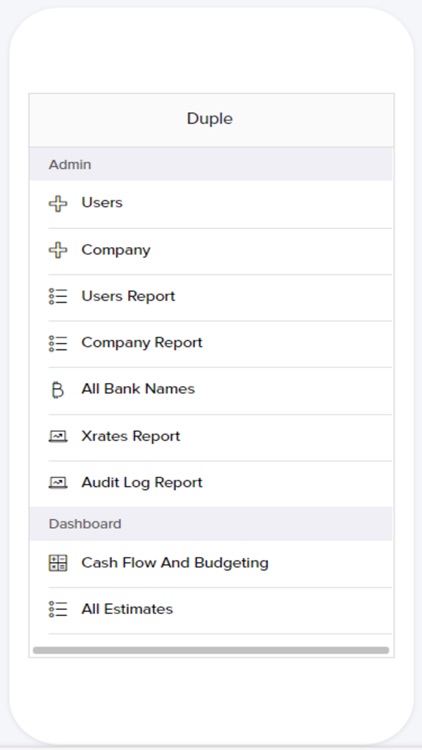Click the bitcoin icon beside All Bank Names
This screenshot has width=422, height=750.
coord(57,390)
